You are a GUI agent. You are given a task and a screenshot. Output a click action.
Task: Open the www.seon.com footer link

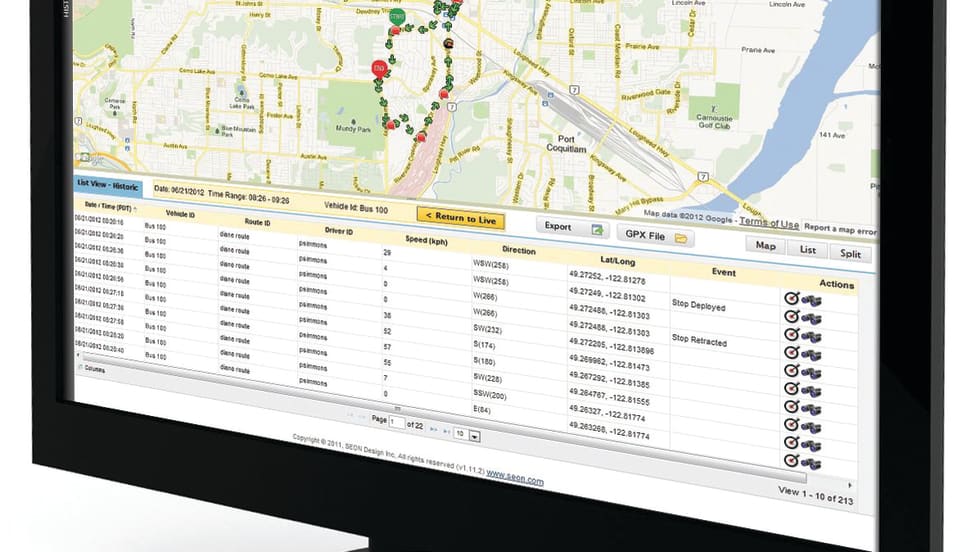click(x=515, y=479)
